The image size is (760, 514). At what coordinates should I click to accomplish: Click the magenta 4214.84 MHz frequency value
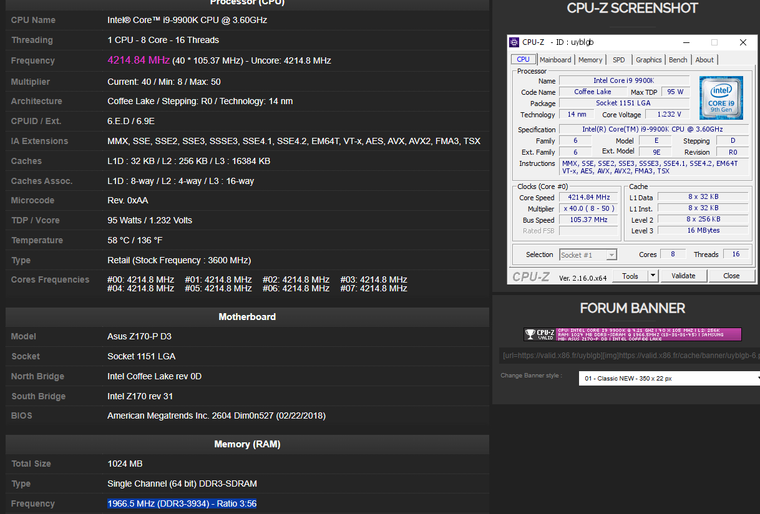[138, 61]
